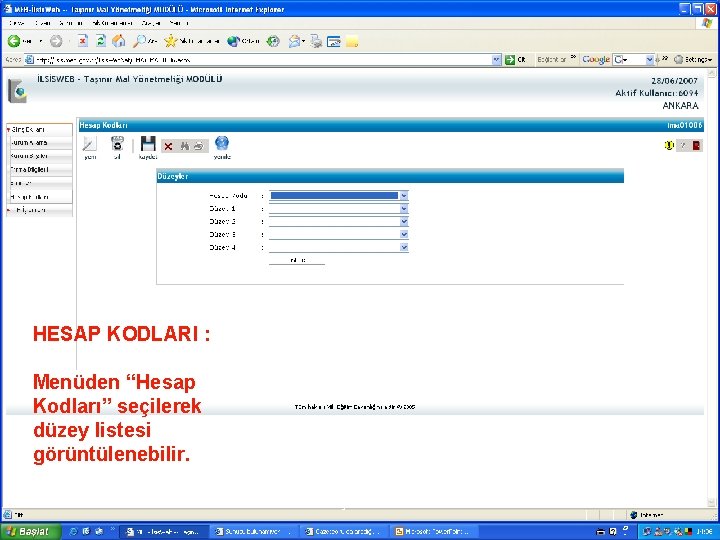Screen dimensions: 720x540
Task: Open the Düzey 1 dropdown
Action: 404,208
